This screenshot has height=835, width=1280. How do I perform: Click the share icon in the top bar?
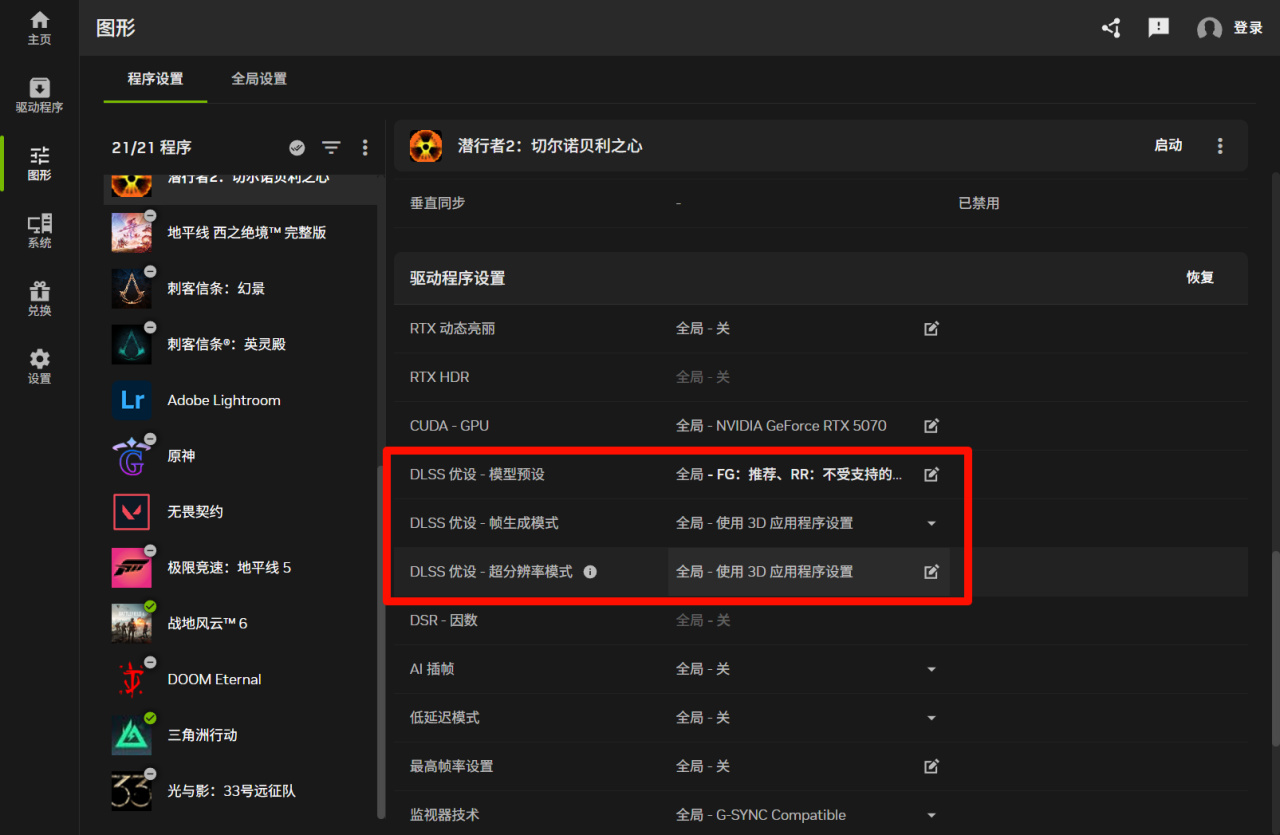point(1111,28)
